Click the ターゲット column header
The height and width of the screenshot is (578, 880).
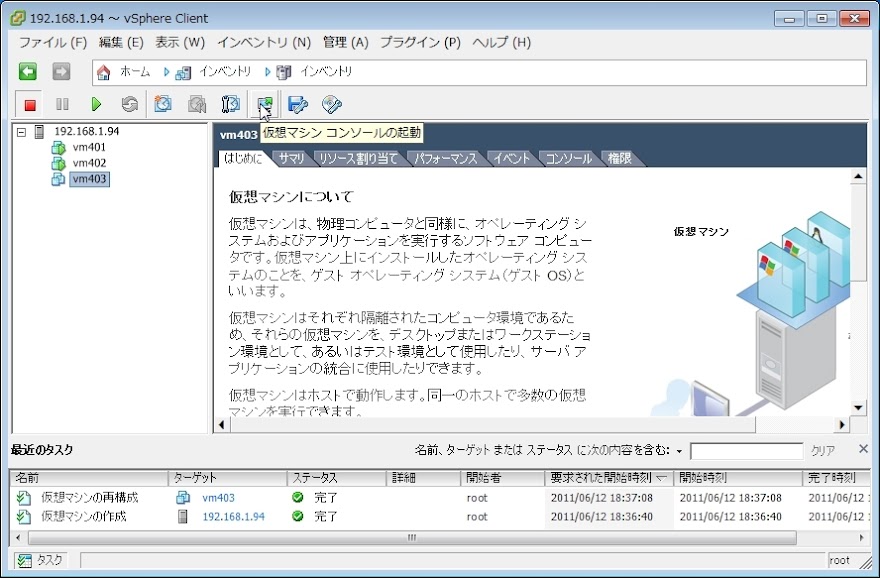[227, 478]
